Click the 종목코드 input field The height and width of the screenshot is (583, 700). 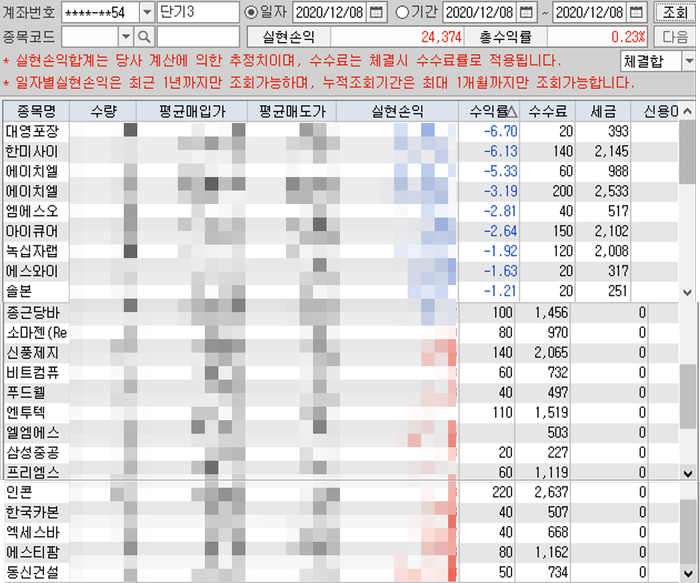[90, 37]
